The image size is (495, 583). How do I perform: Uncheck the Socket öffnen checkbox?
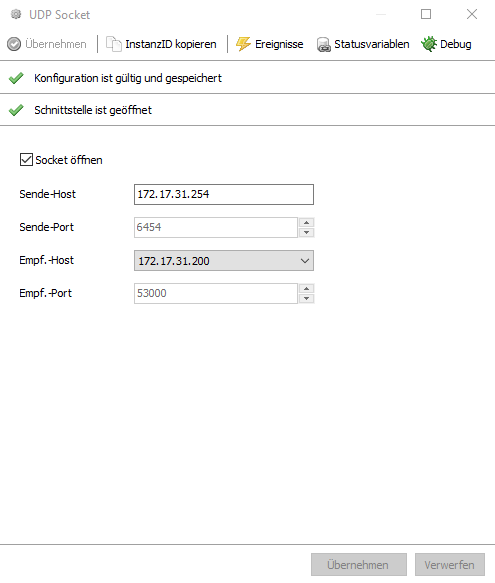[x=26, y=160]
